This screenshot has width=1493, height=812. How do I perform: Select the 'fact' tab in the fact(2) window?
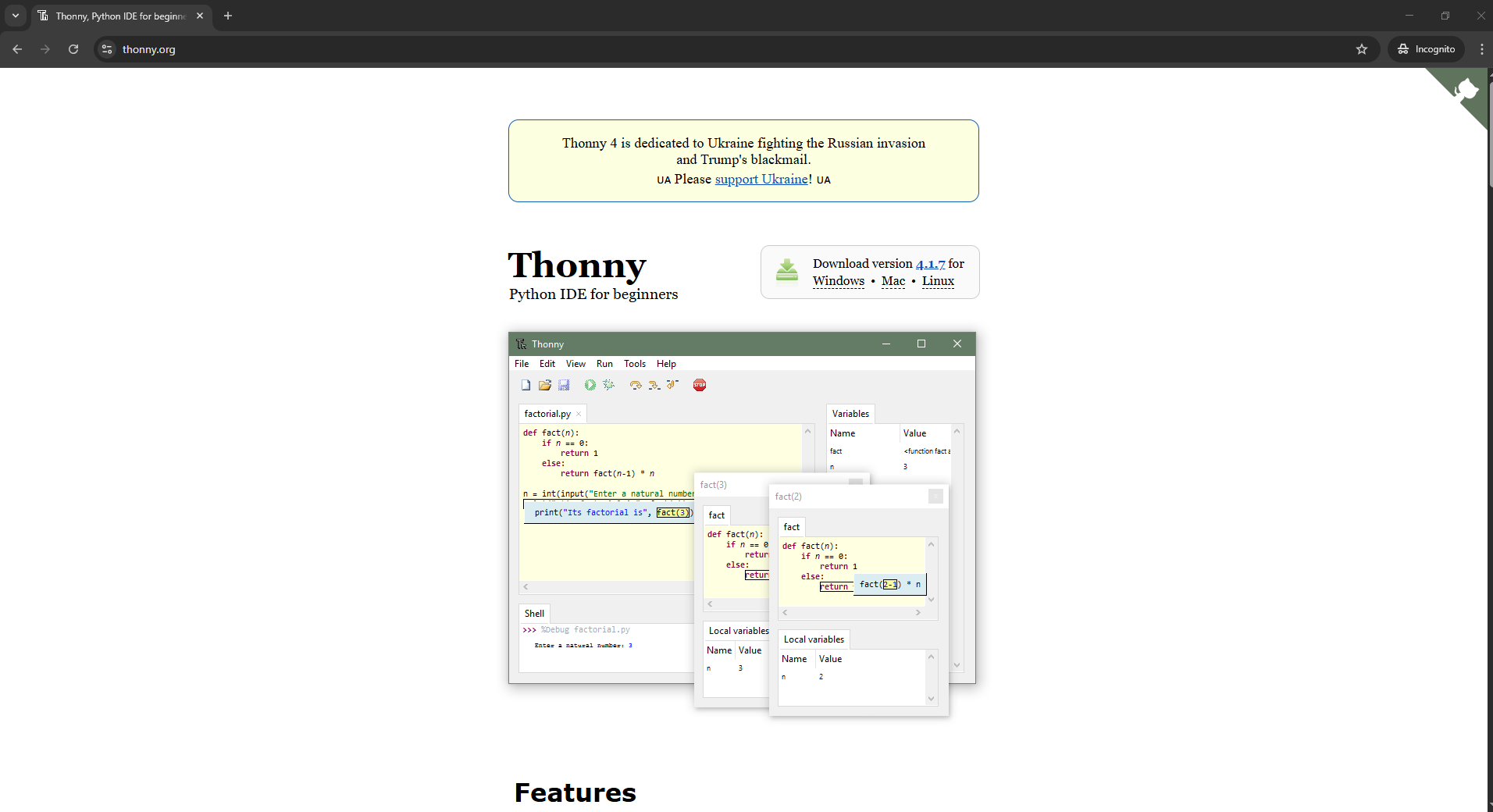[791, 527]
